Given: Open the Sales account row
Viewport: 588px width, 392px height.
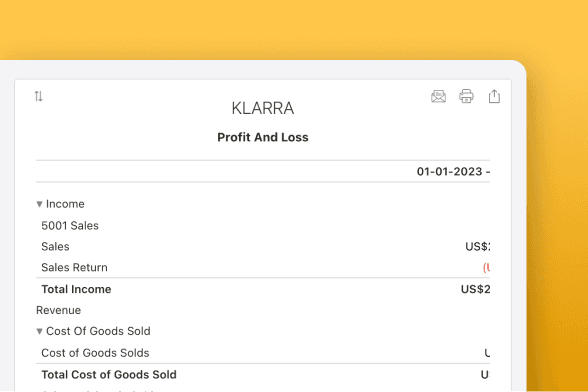Looking at the screenshot, I should click(x=263, y=246).
